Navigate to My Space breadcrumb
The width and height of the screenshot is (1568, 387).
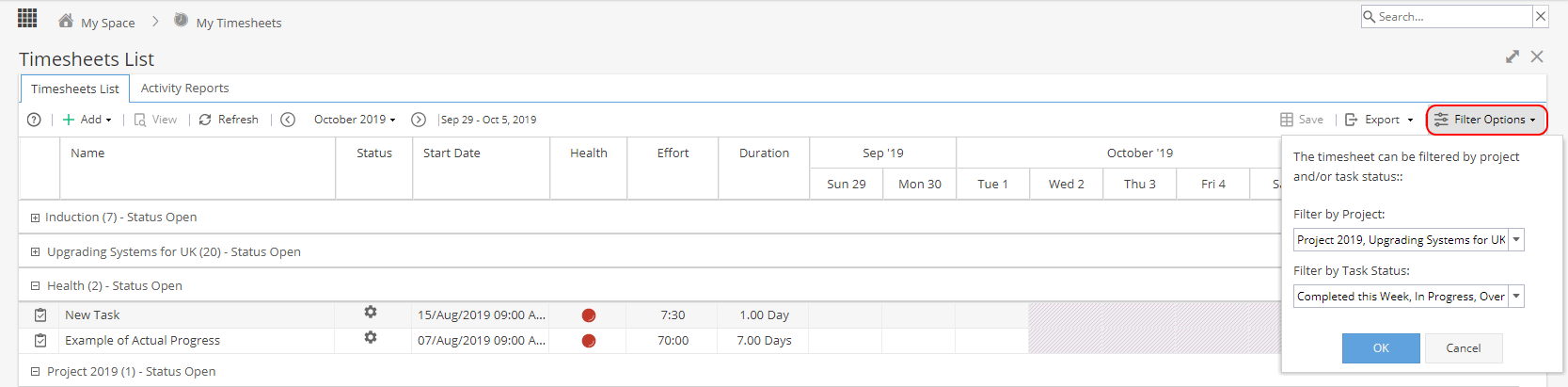pyautogui.click(x=108, y=23)
